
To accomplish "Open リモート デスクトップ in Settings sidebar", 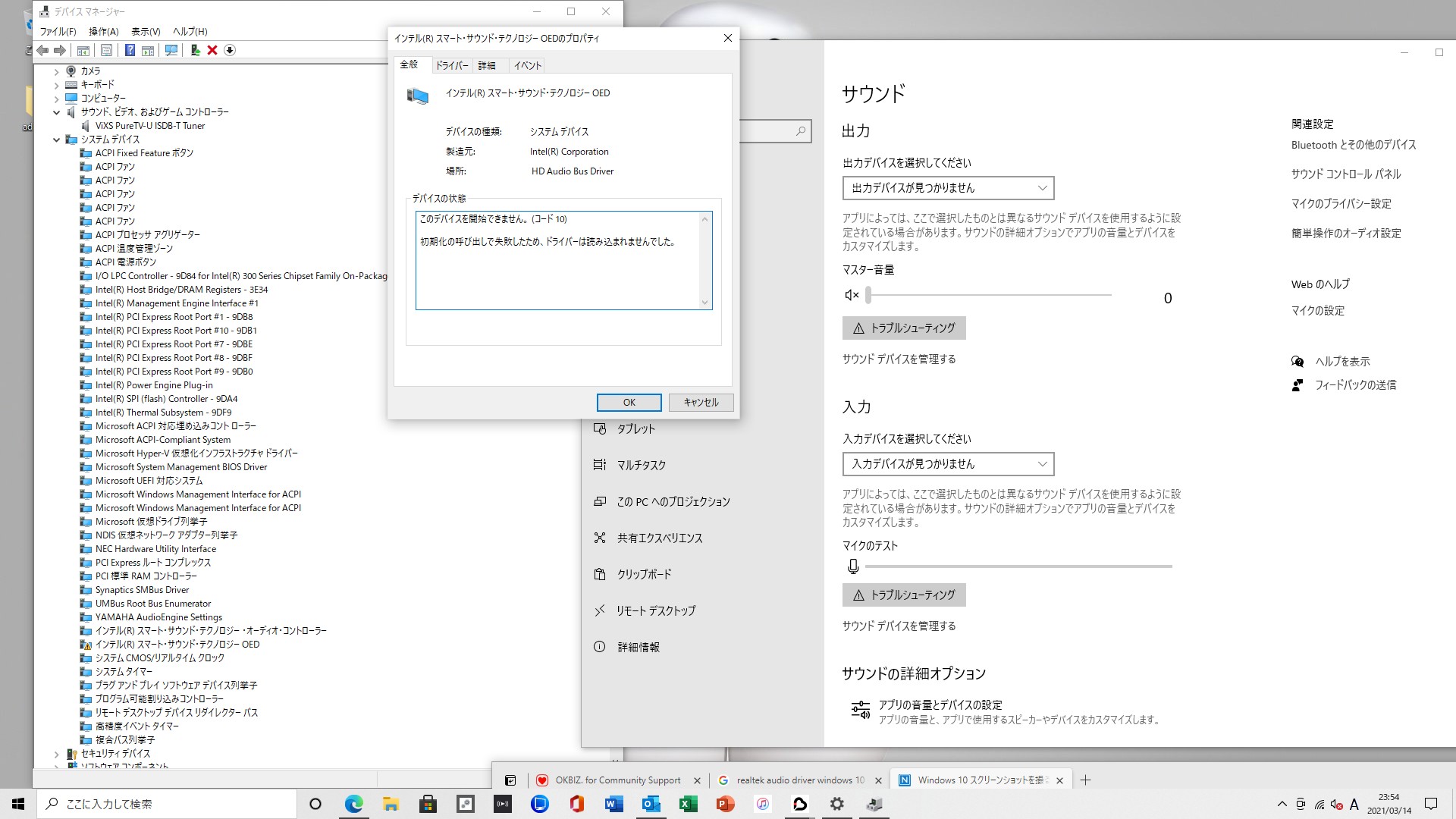I will 655,611.
